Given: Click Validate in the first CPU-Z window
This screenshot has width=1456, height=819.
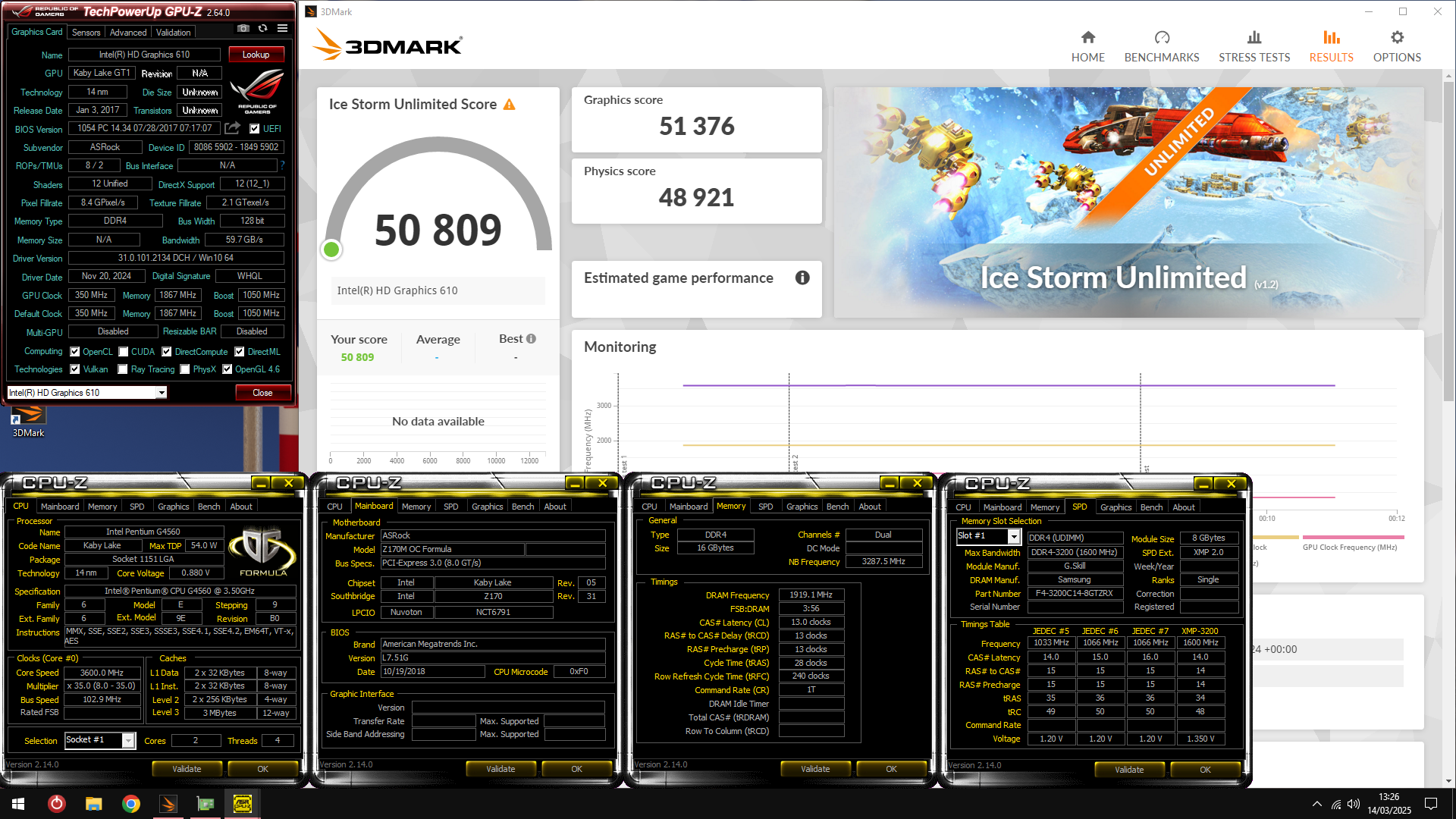Looking at the screenshot, I should click(187, 769).
